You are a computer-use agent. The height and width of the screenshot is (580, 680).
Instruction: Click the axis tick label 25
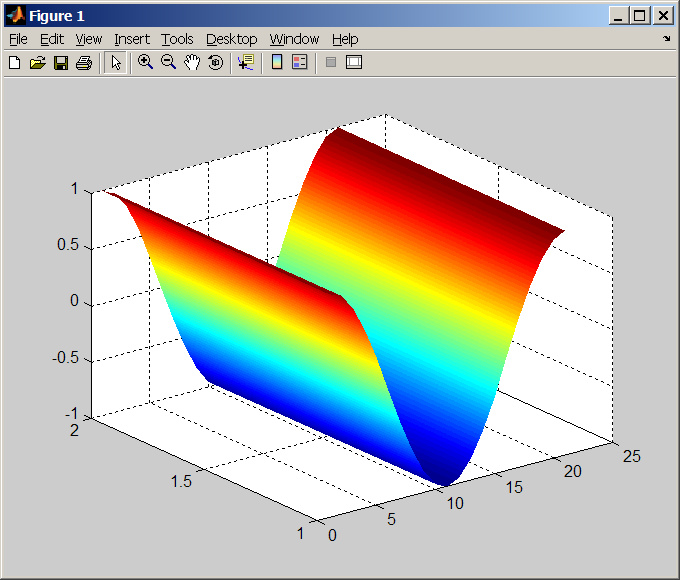click(x=631, y=456)
